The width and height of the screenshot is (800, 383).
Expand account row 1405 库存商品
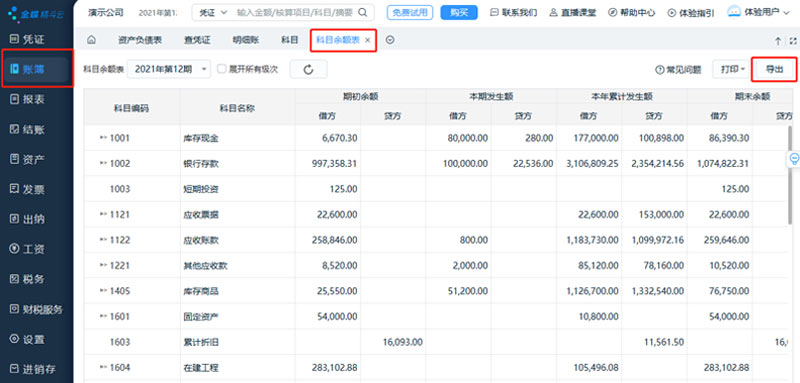pos(104,291)
